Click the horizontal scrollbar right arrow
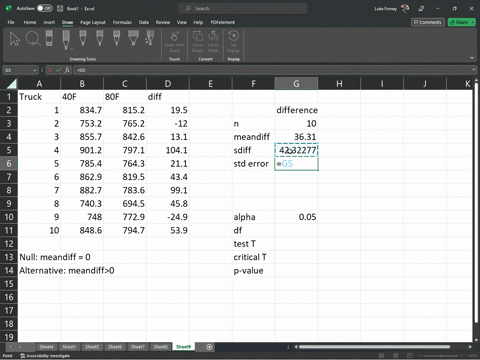Image resolution: width=480 pixels, height=360 pixels. click(470, 347)
